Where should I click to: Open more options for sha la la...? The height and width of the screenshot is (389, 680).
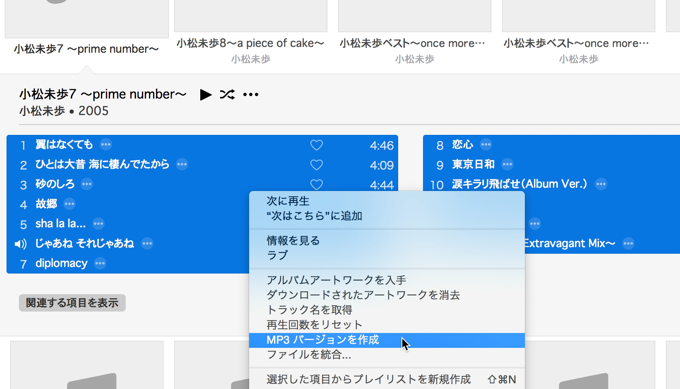(x=98, y=224)
